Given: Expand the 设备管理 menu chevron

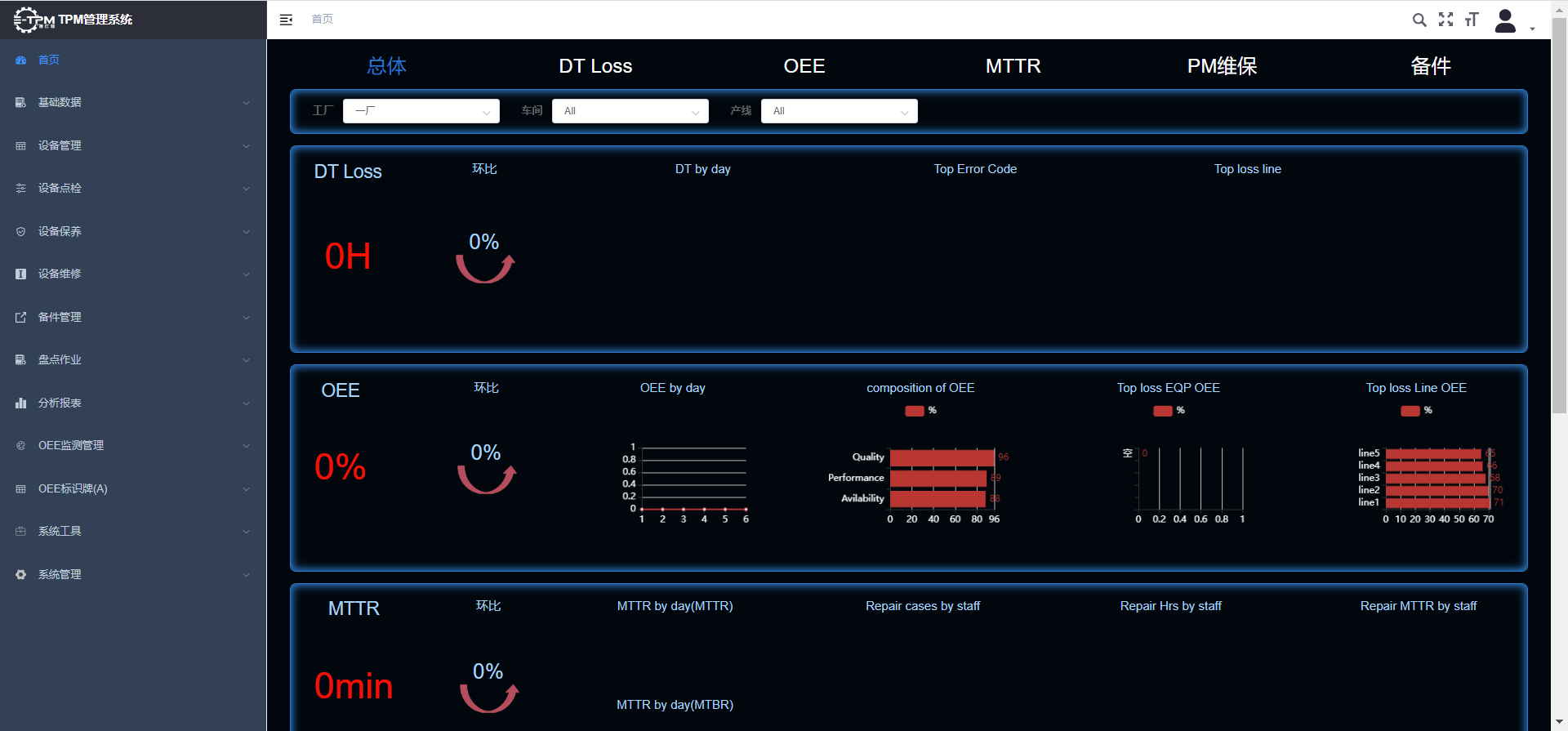Looking at the screenshot, I should point(246,146).
